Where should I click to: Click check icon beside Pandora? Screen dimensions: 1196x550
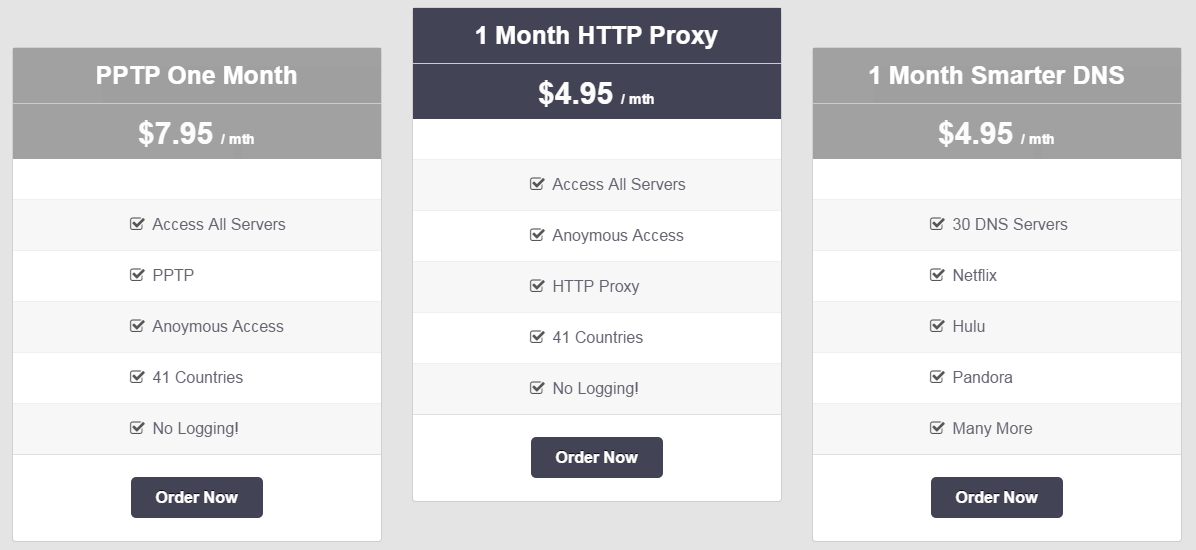(x=937, y=377)
